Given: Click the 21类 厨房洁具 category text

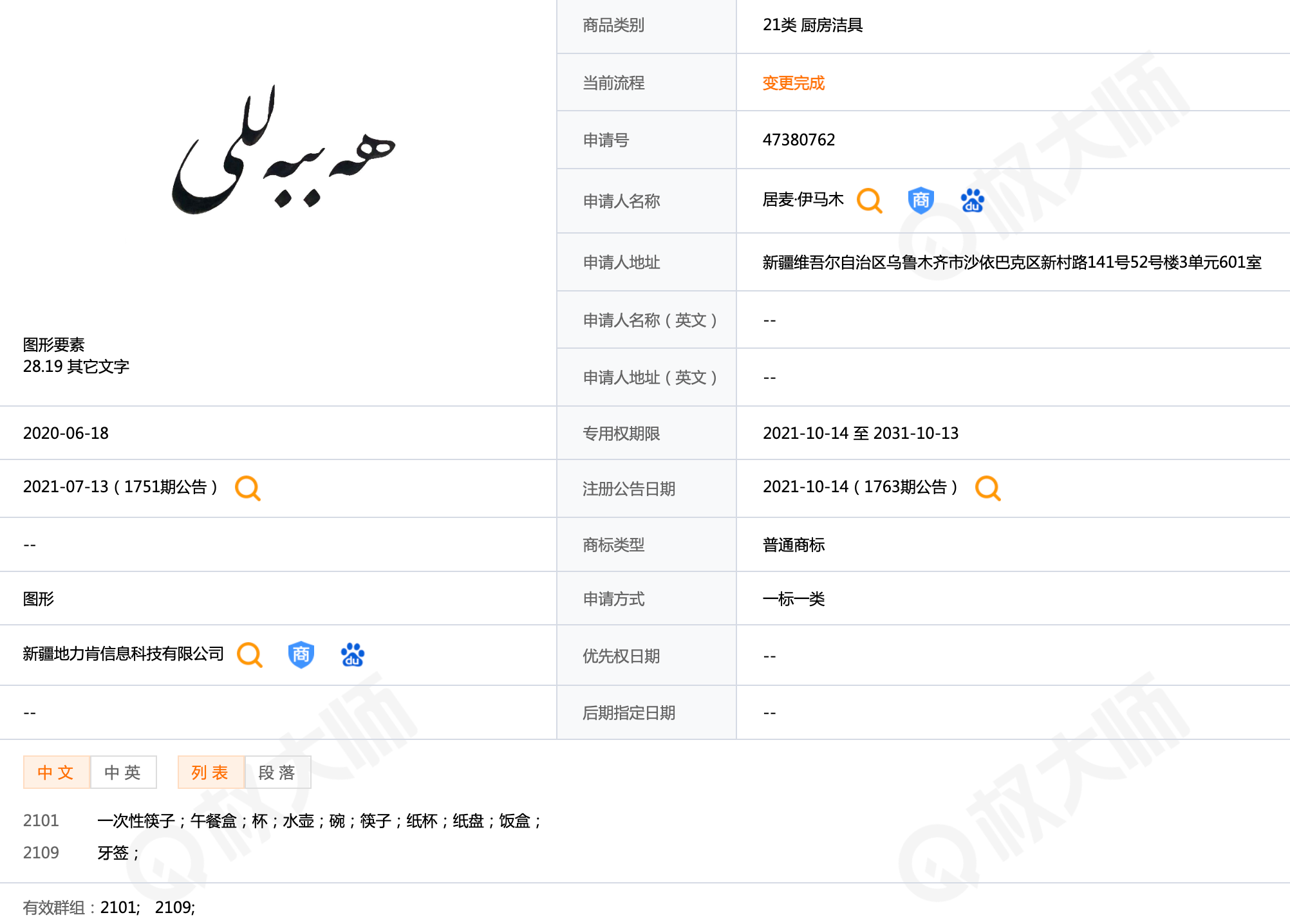Looking at the screenshot, I should pyautogui.click(x=812, y=25).
